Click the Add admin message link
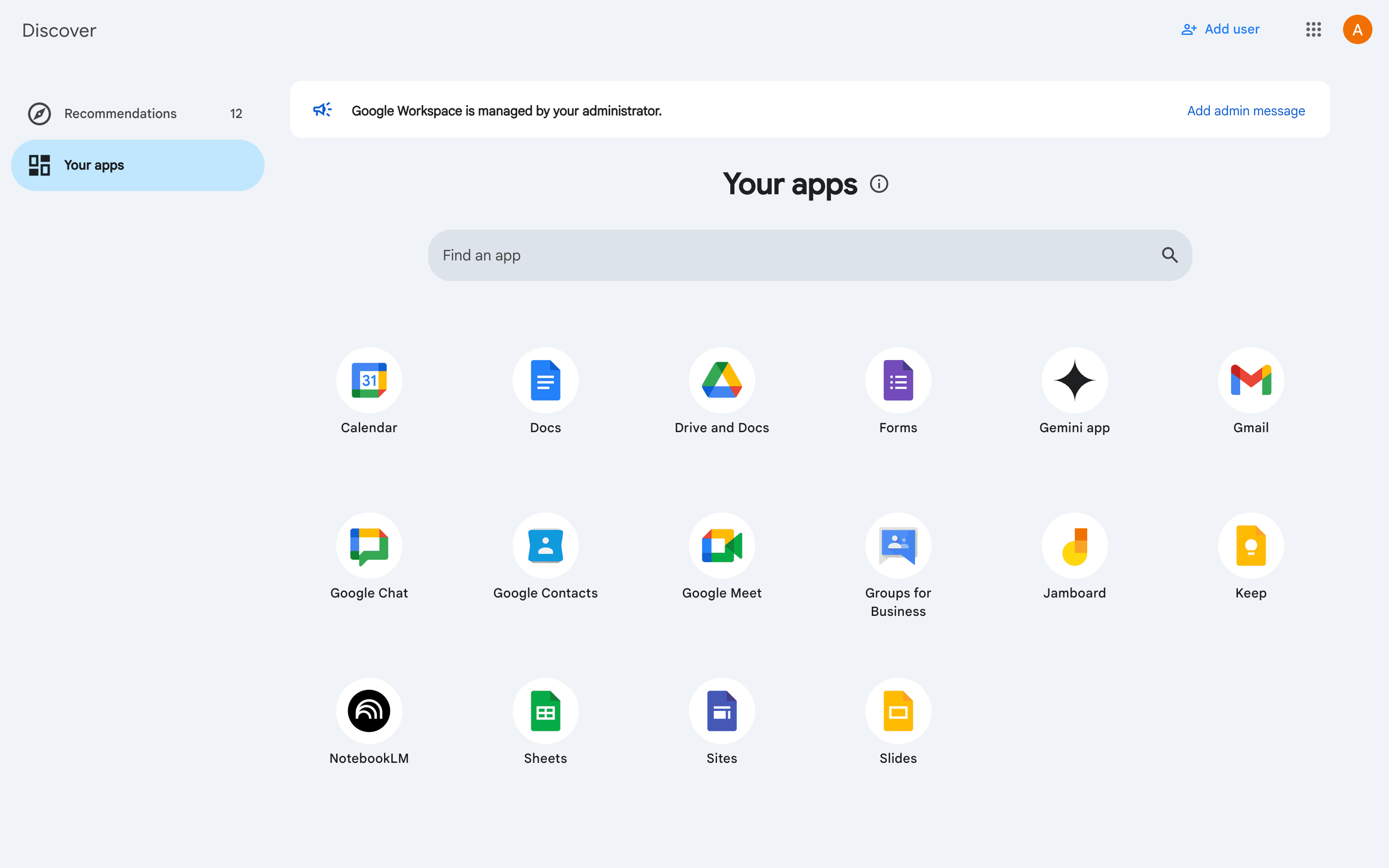 [1246, 111]
